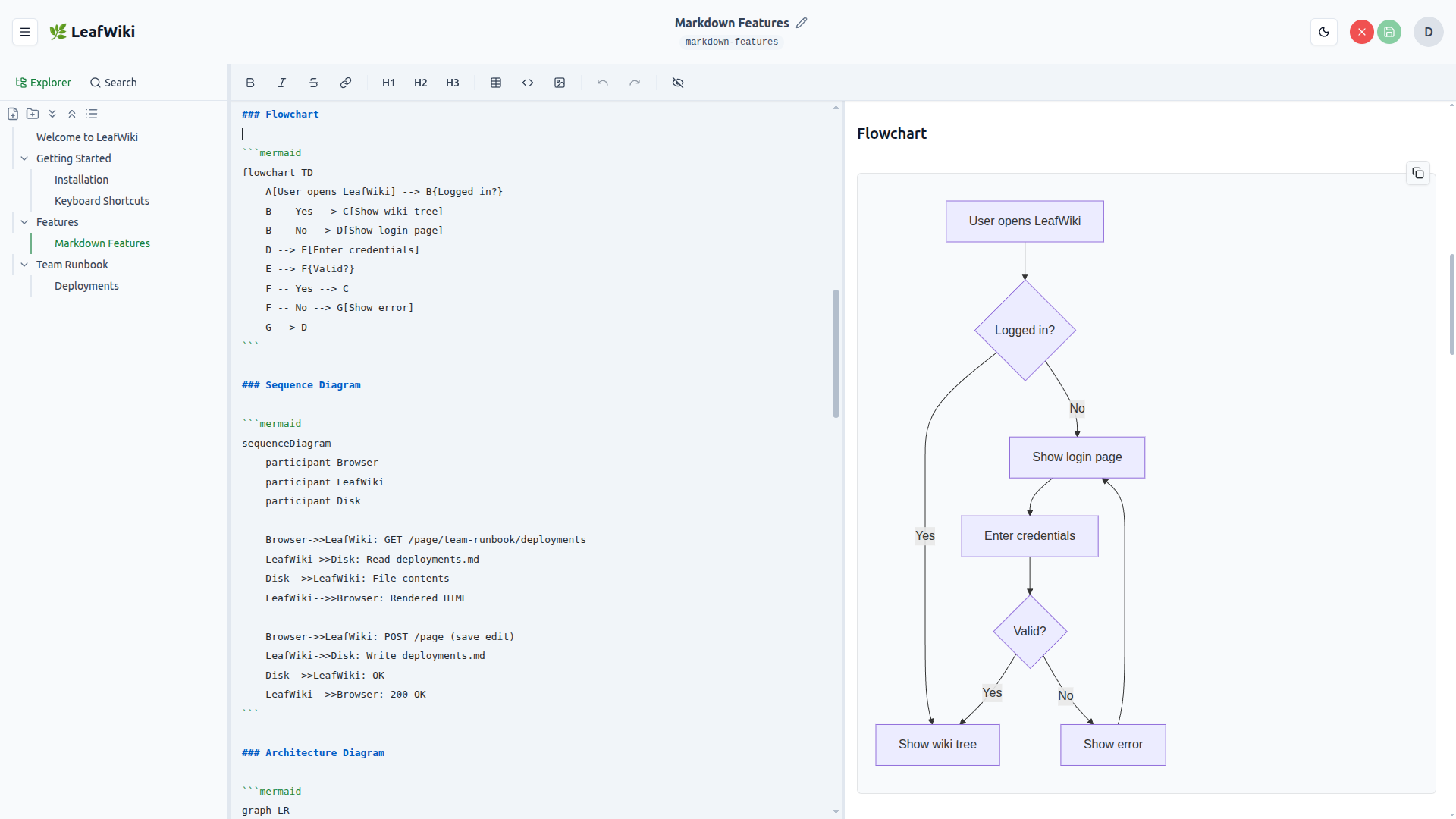Click the 'Show error' flowchart node
Viewport: 1456px width, 819px height.
1112,745
